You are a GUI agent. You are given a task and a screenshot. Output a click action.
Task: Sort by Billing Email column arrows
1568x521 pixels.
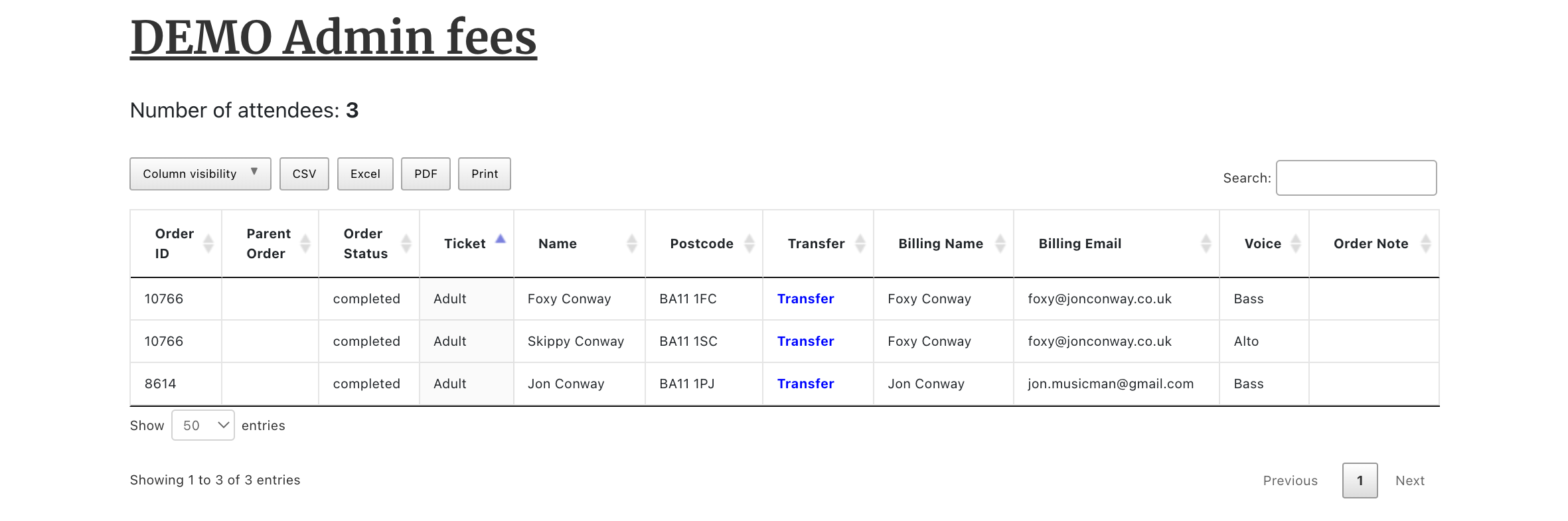point(1206,244)
